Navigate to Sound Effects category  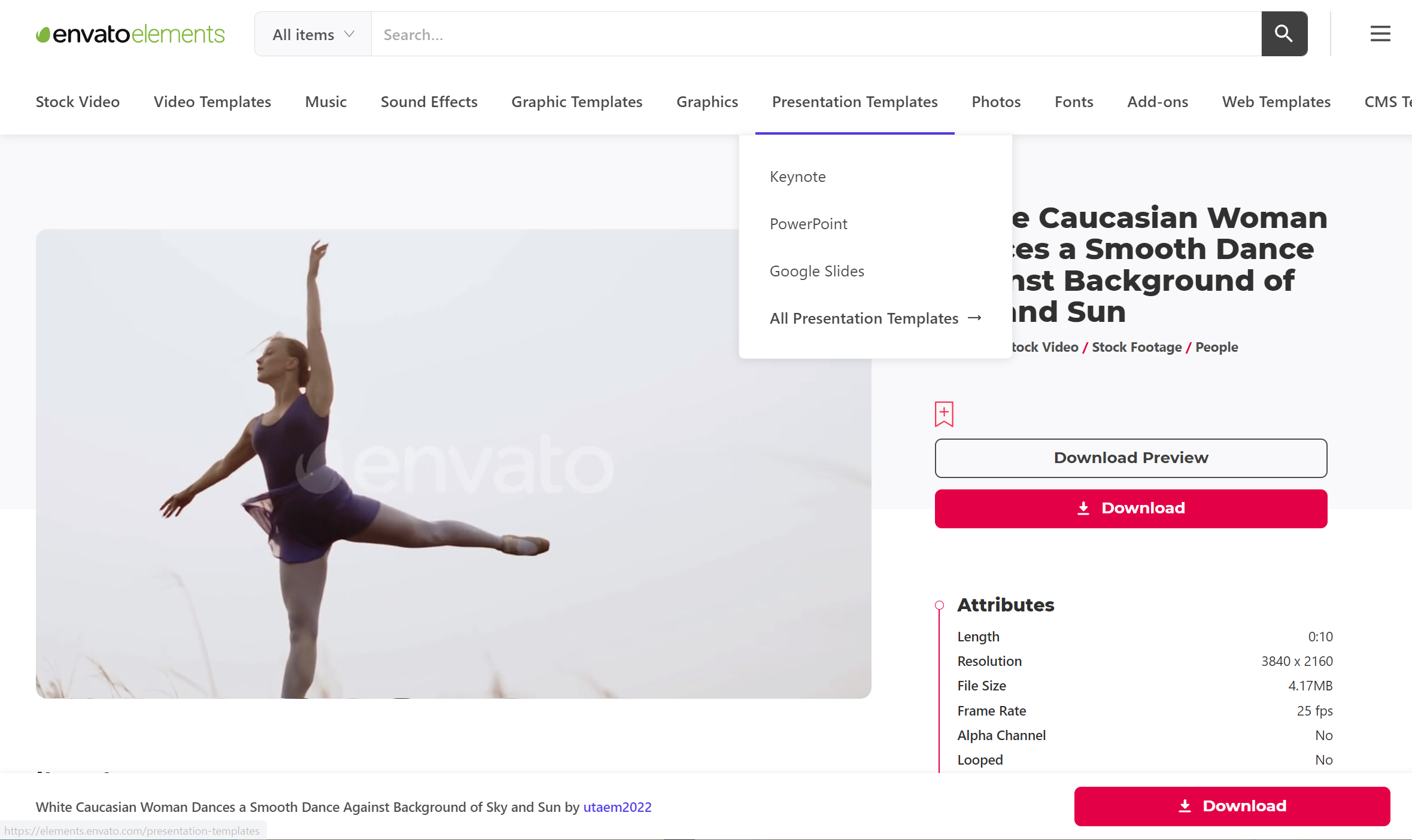(429, 102)
